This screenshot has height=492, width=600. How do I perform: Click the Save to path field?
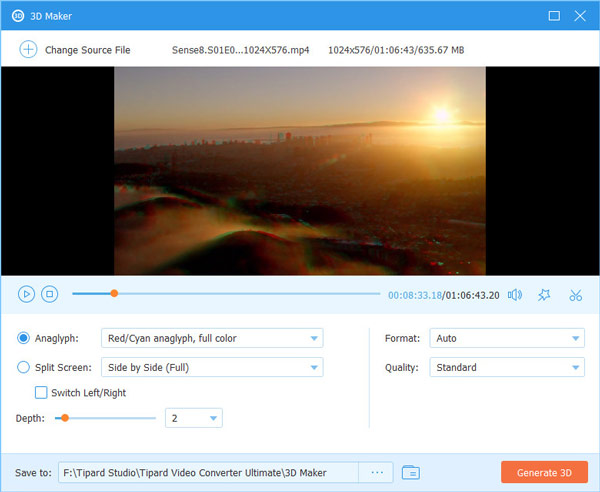[x=209, y=472]
